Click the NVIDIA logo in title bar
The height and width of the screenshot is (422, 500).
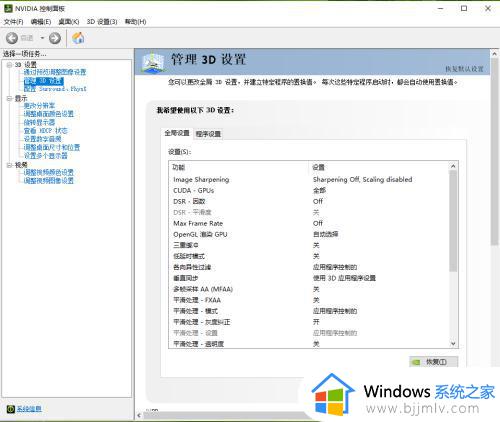click(8, 8)
